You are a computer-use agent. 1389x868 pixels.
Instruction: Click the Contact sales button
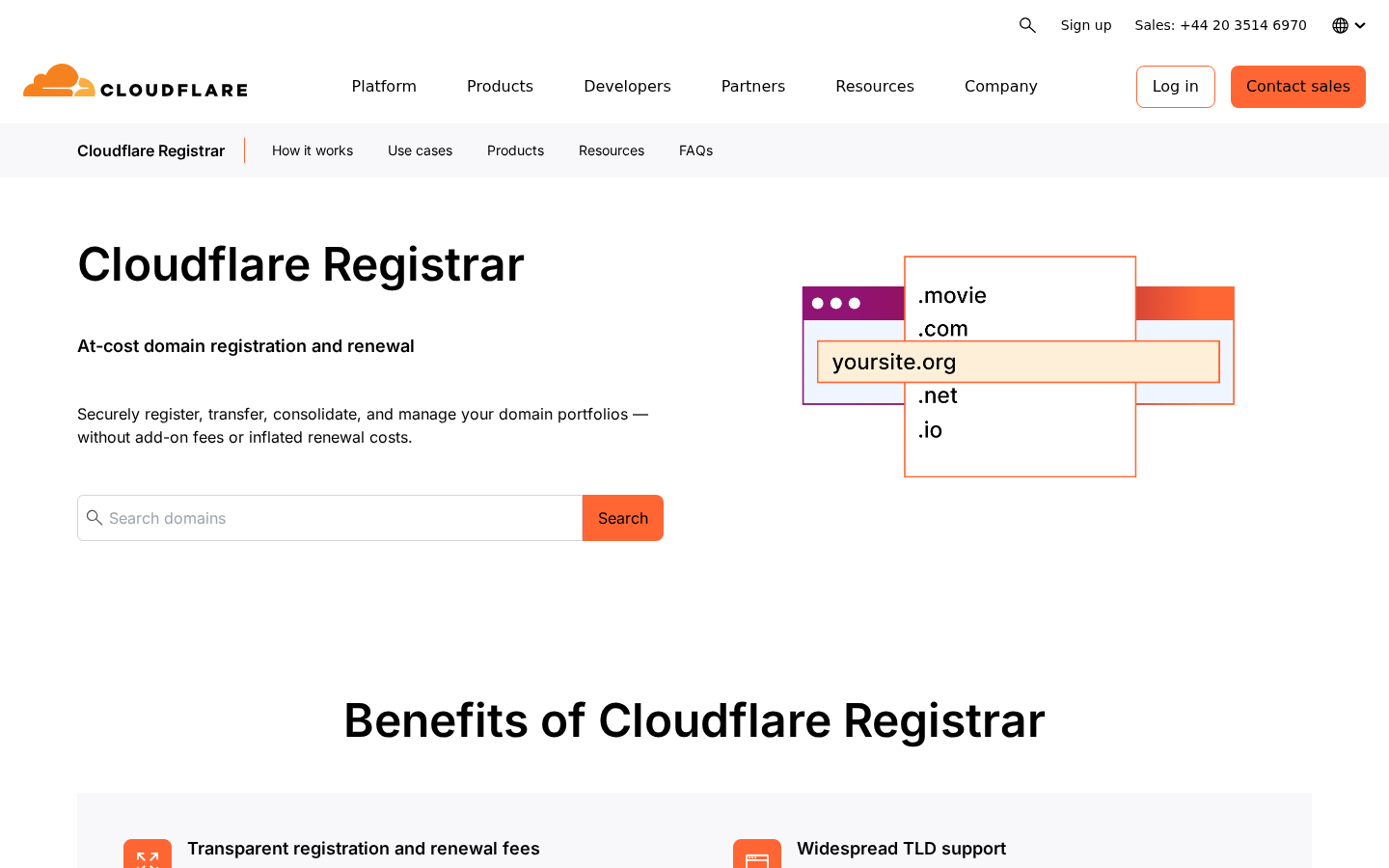pos(1298,87)
